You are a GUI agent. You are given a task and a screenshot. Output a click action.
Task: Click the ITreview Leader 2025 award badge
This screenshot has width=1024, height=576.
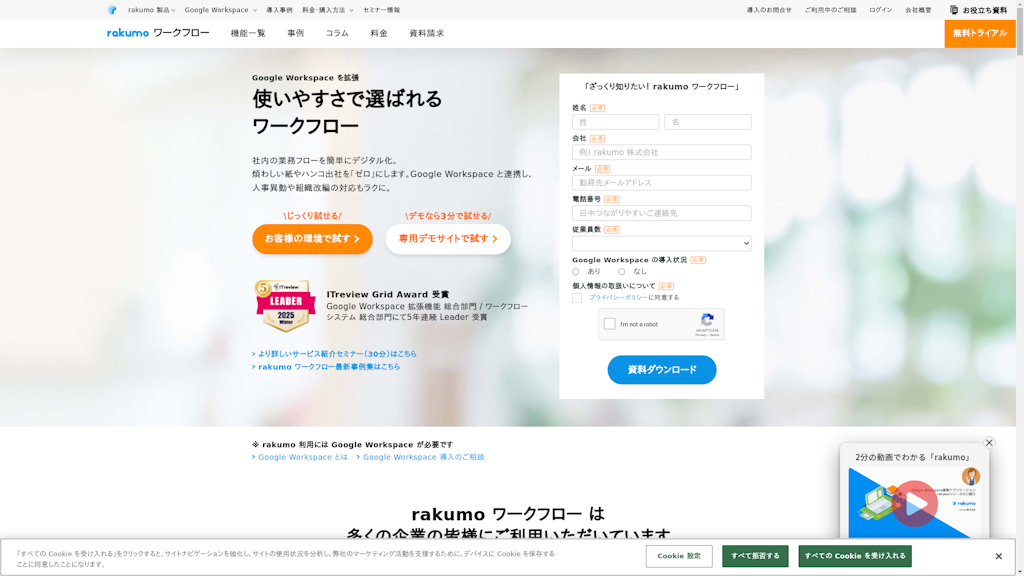coord(285,306)
